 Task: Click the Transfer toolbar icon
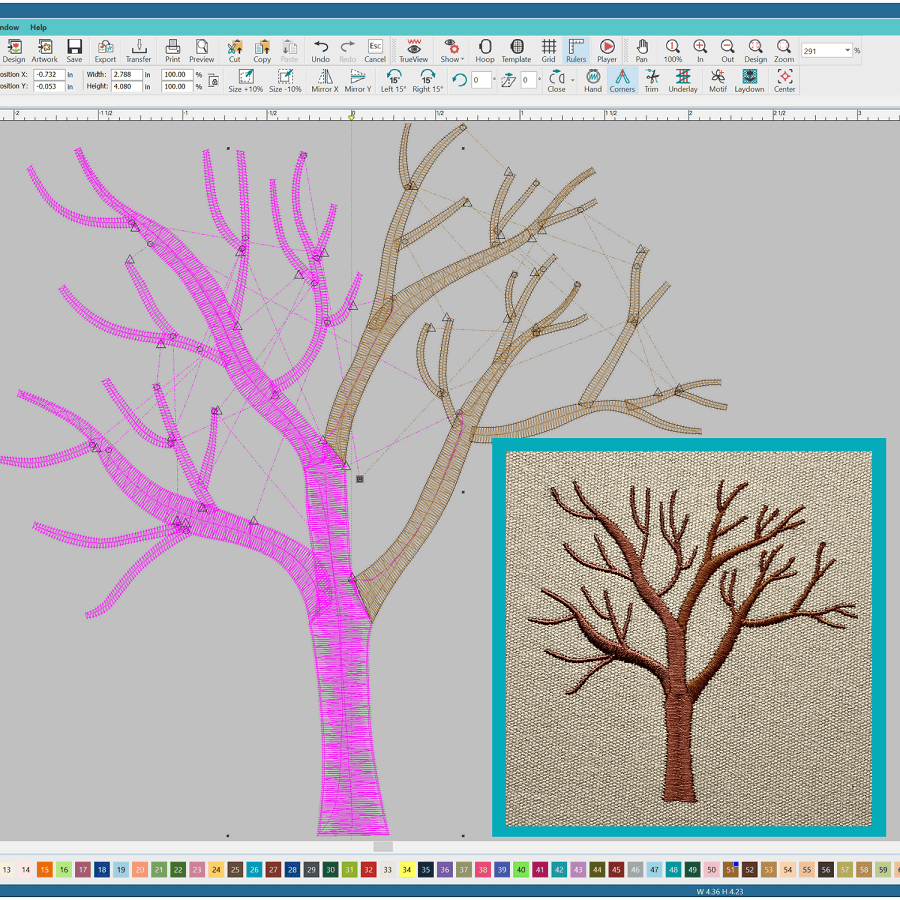(138, 51)
